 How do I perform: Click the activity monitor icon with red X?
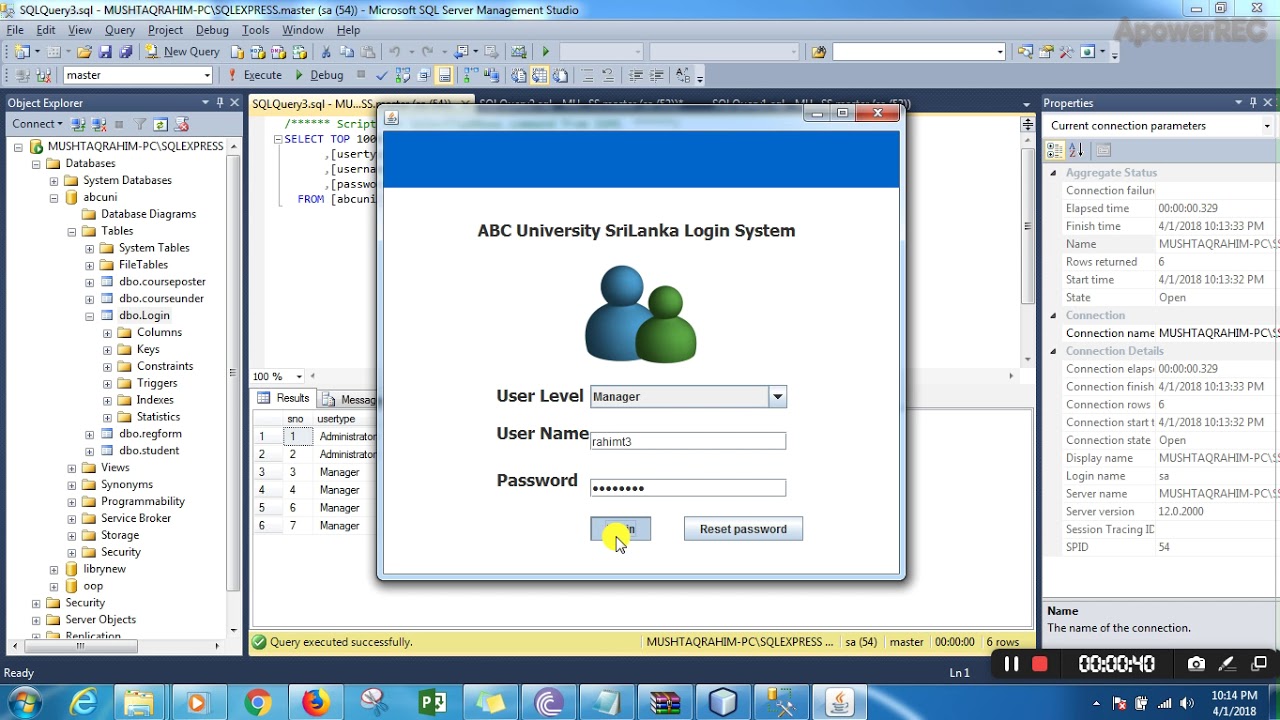click(181, 124)
